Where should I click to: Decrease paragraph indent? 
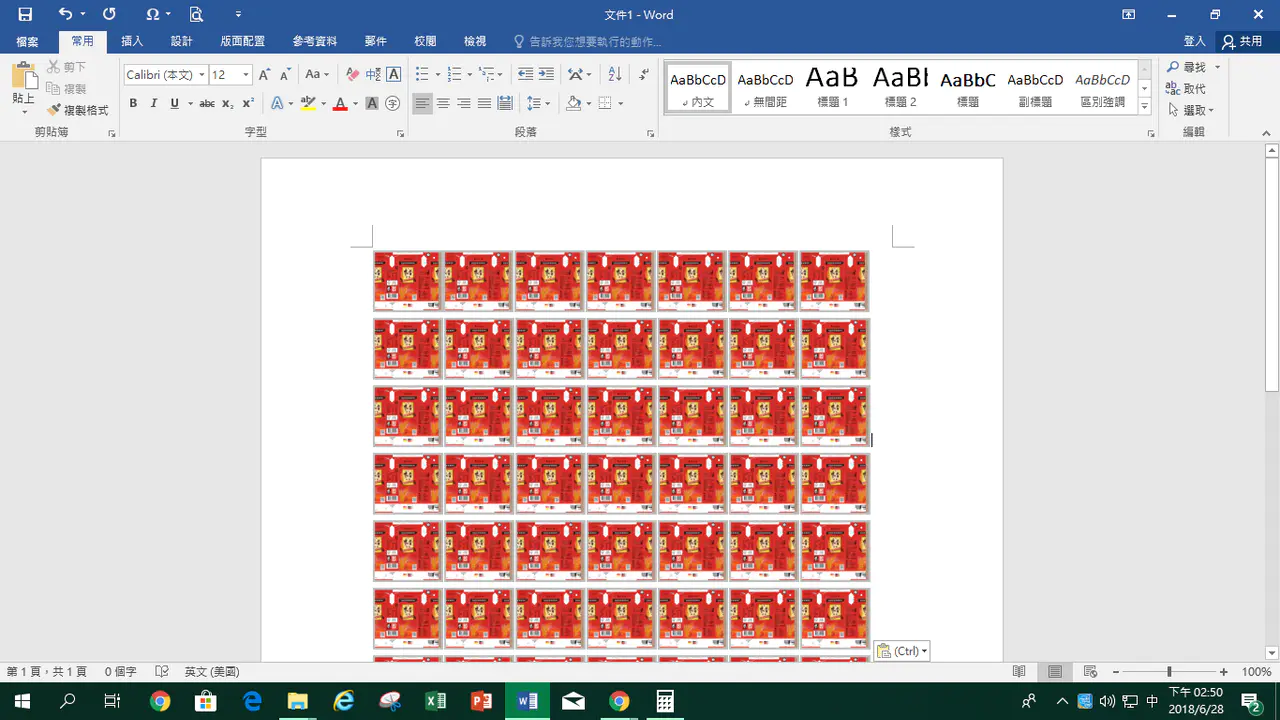[x=526, y=75]
